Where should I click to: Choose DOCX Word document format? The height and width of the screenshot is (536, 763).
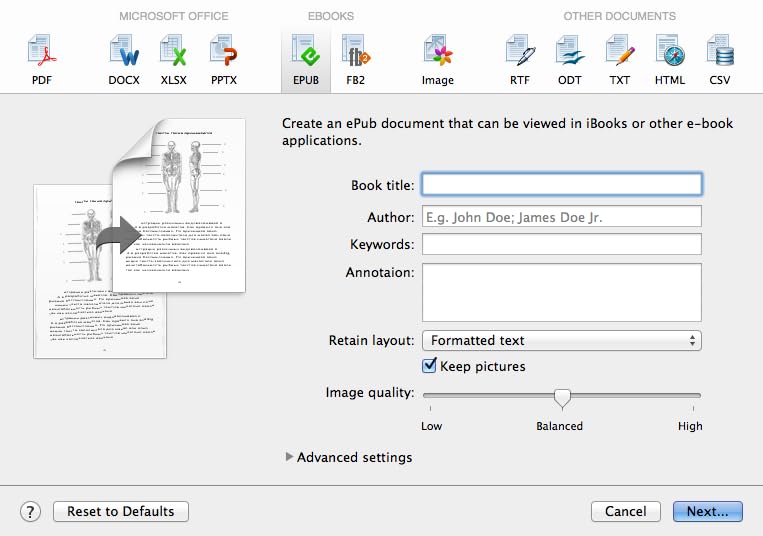click(x=124, y=58)
